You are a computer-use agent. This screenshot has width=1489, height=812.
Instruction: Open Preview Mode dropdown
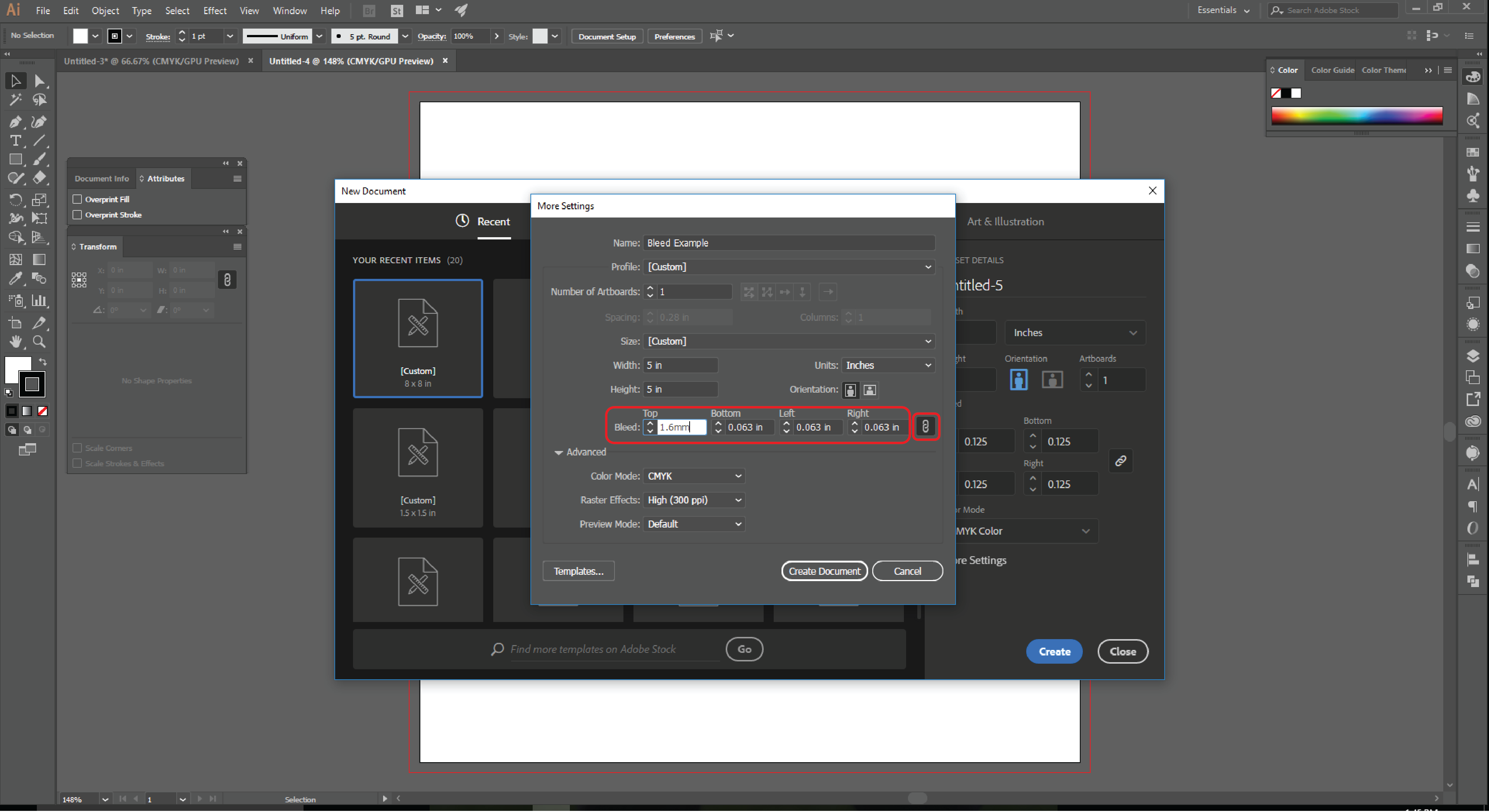click(x=694, y=524)
